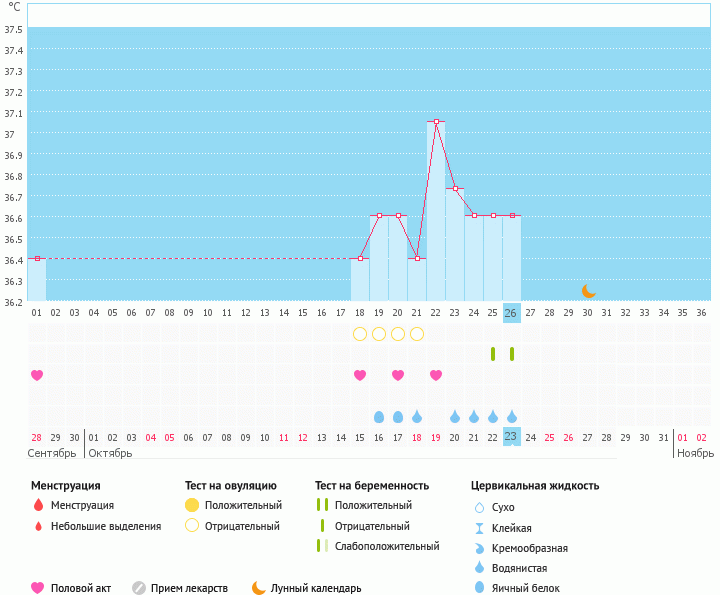
Task: Click the highlighted date 23 in October row
Action: (512, 436)
